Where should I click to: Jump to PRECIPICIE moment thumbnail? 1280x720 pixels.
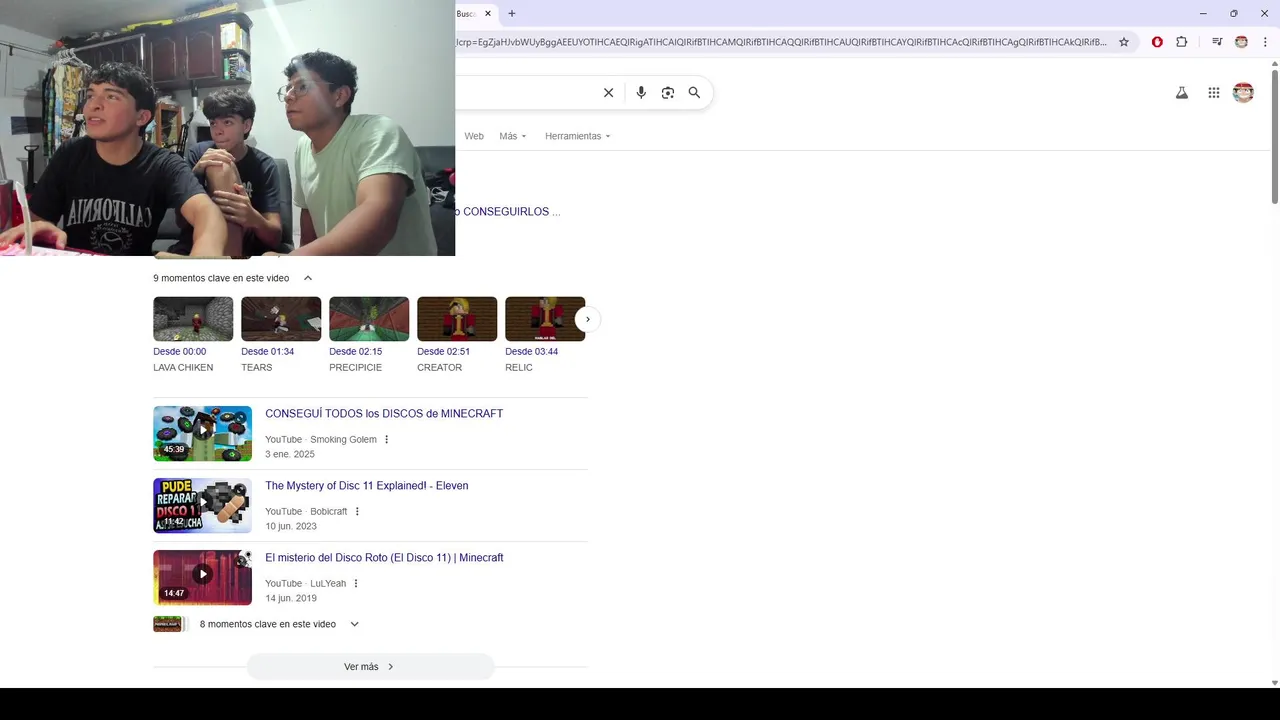coord(369,319)
